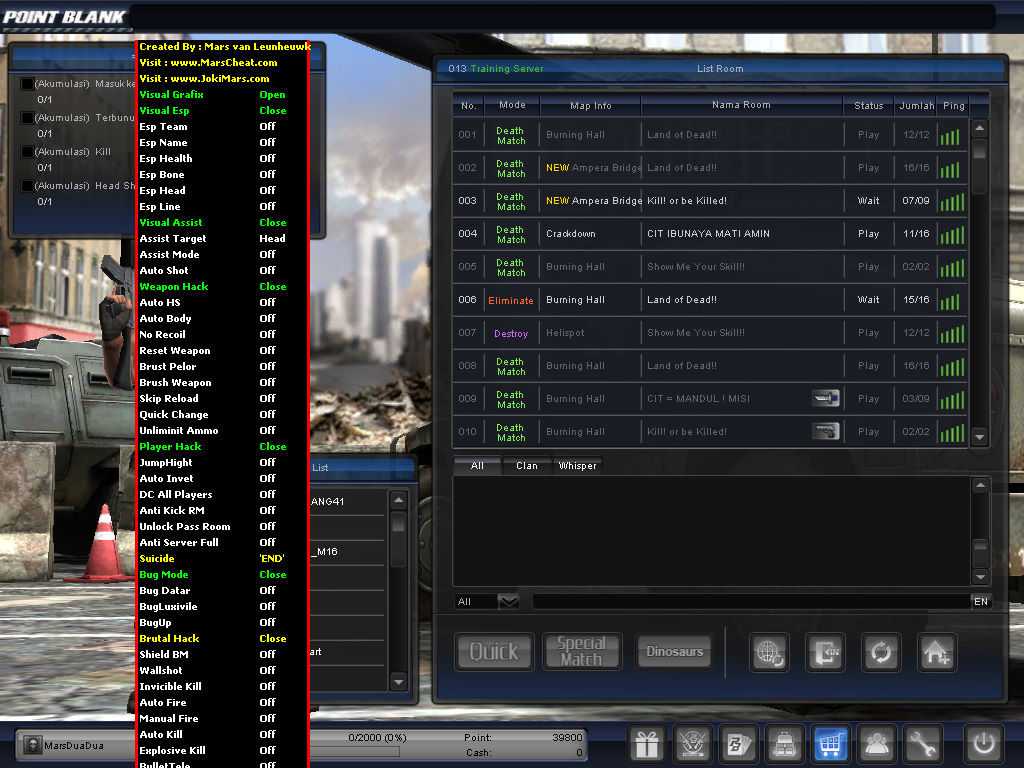Image resolution: width=1024 pixels, height=768 pixels.
Task: Click the skull avatar next to MarsDuaDua
Action: click(32, 745)
